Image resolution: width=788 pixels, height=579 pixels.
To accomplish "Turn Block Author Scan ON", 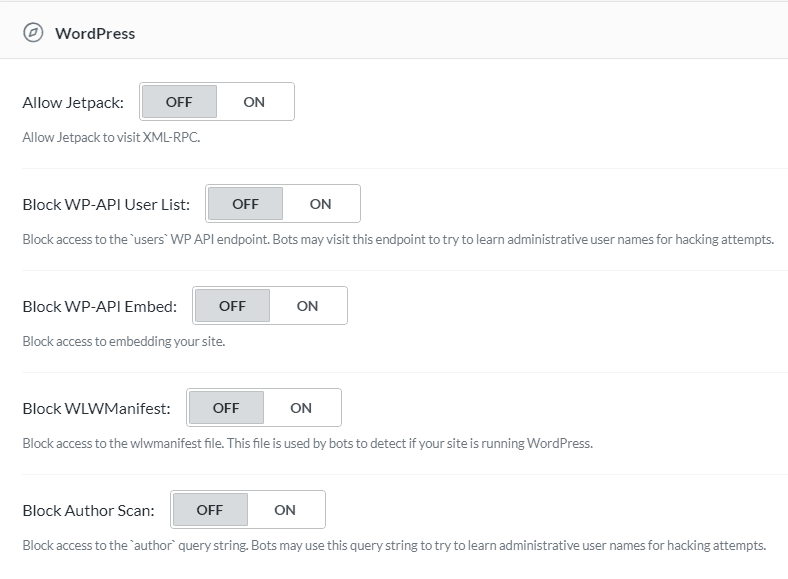I will pos(285,510).
